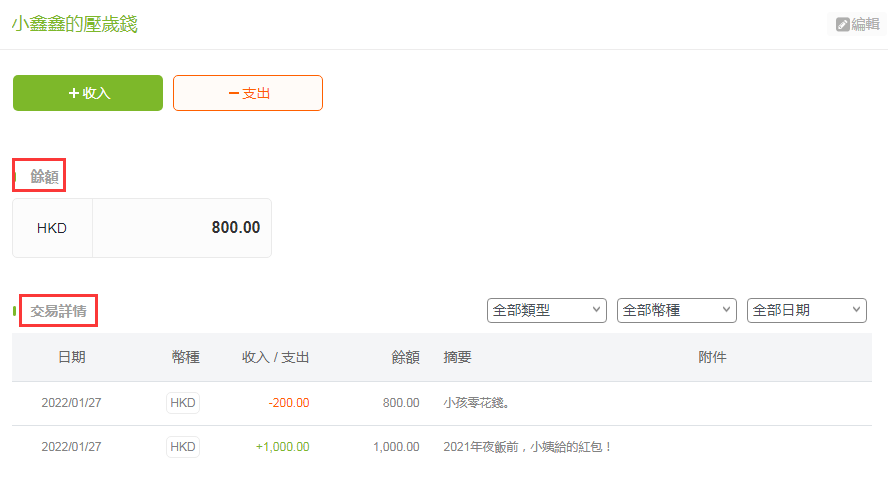Click the 800.00 HKD balance box
This screenshot has width=888, height=483.
point(142,228)
